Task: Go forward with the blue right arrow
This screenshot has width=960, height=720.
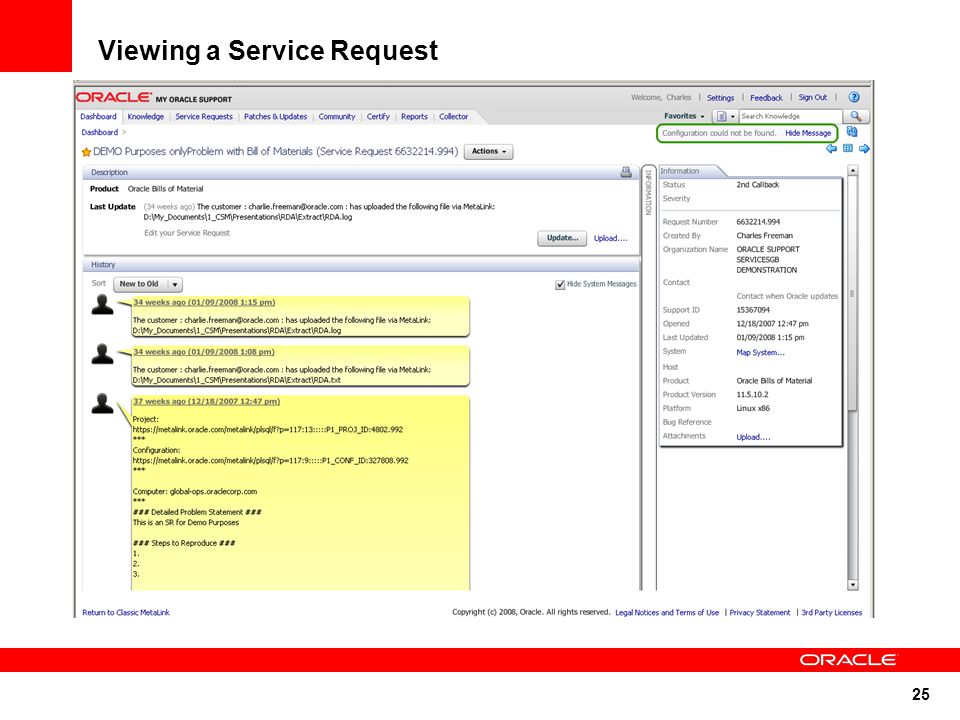Action: (x=864, y=148)
